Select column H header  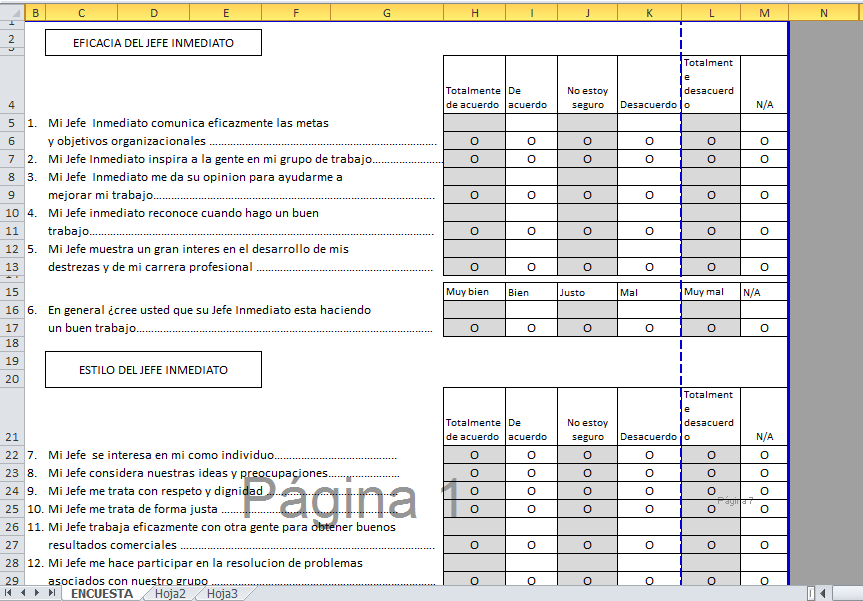[x=474, y=13]
